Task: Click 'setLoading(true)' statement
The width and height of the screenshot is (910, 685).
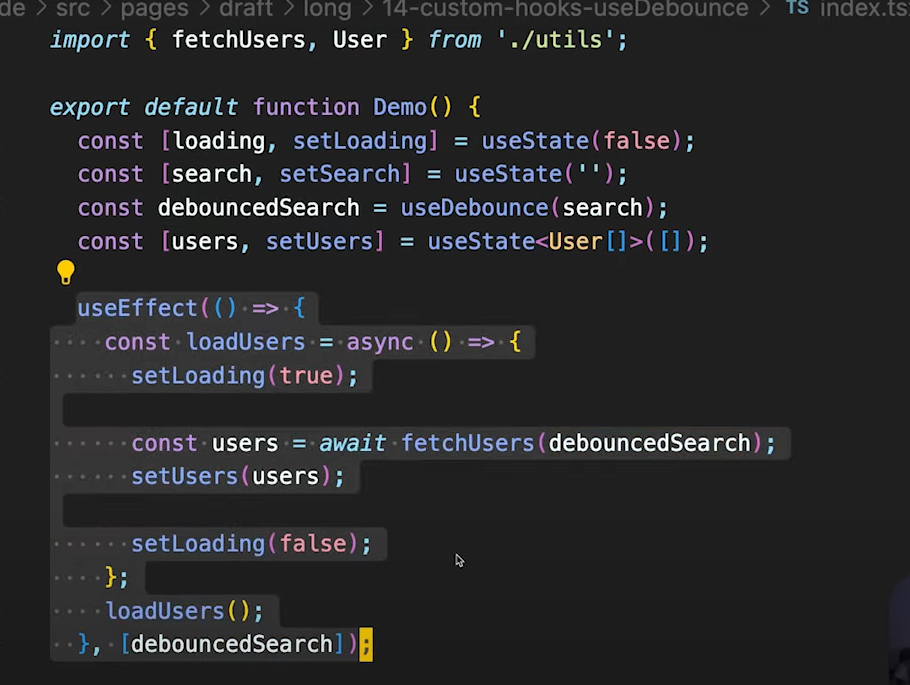Action: click(x=244, y=376)
